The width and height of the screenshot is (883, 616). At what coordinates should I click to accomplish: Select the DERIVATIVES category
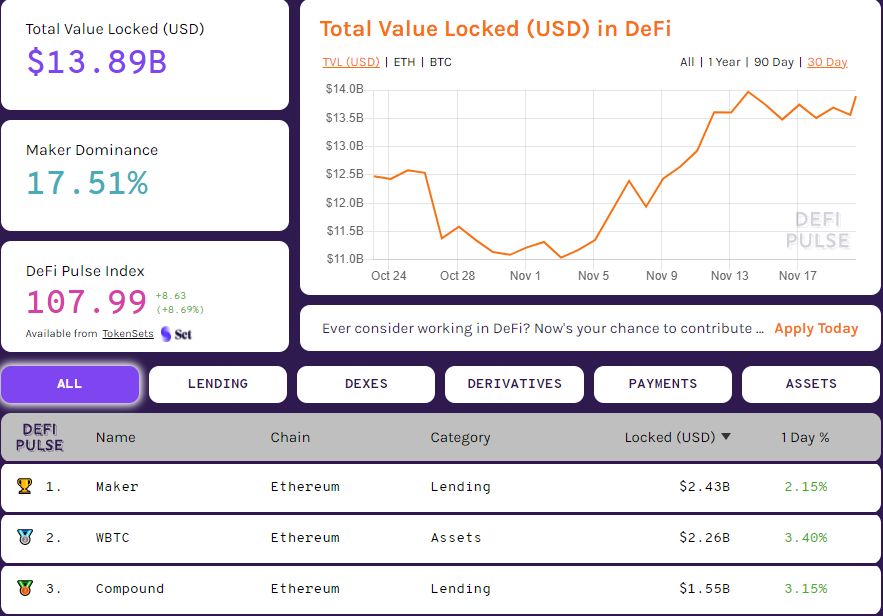[x=514, y=384]
